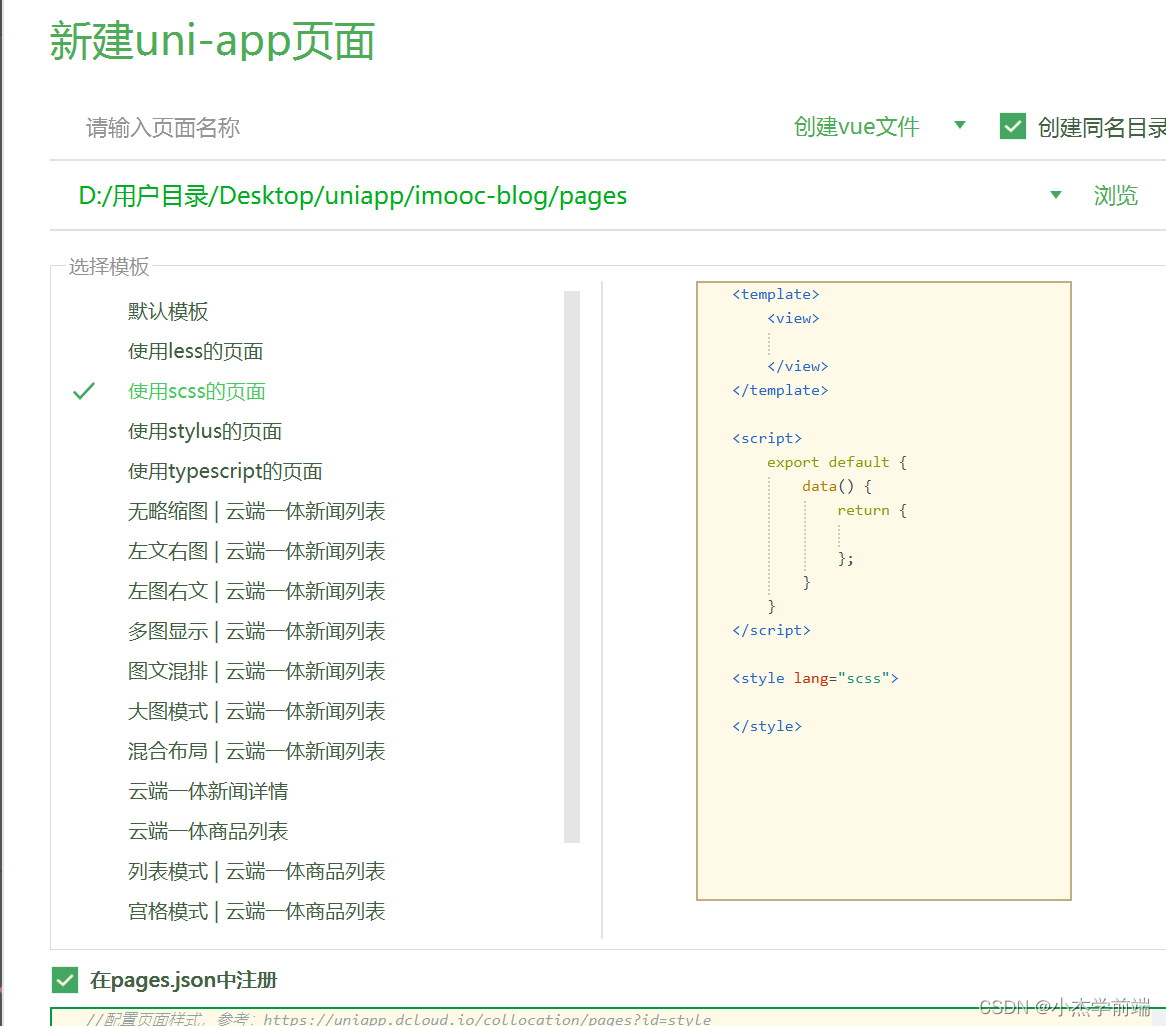Pick the 云端一体新闻详情 template
1166x1026 pixels.
pos(207,791)
